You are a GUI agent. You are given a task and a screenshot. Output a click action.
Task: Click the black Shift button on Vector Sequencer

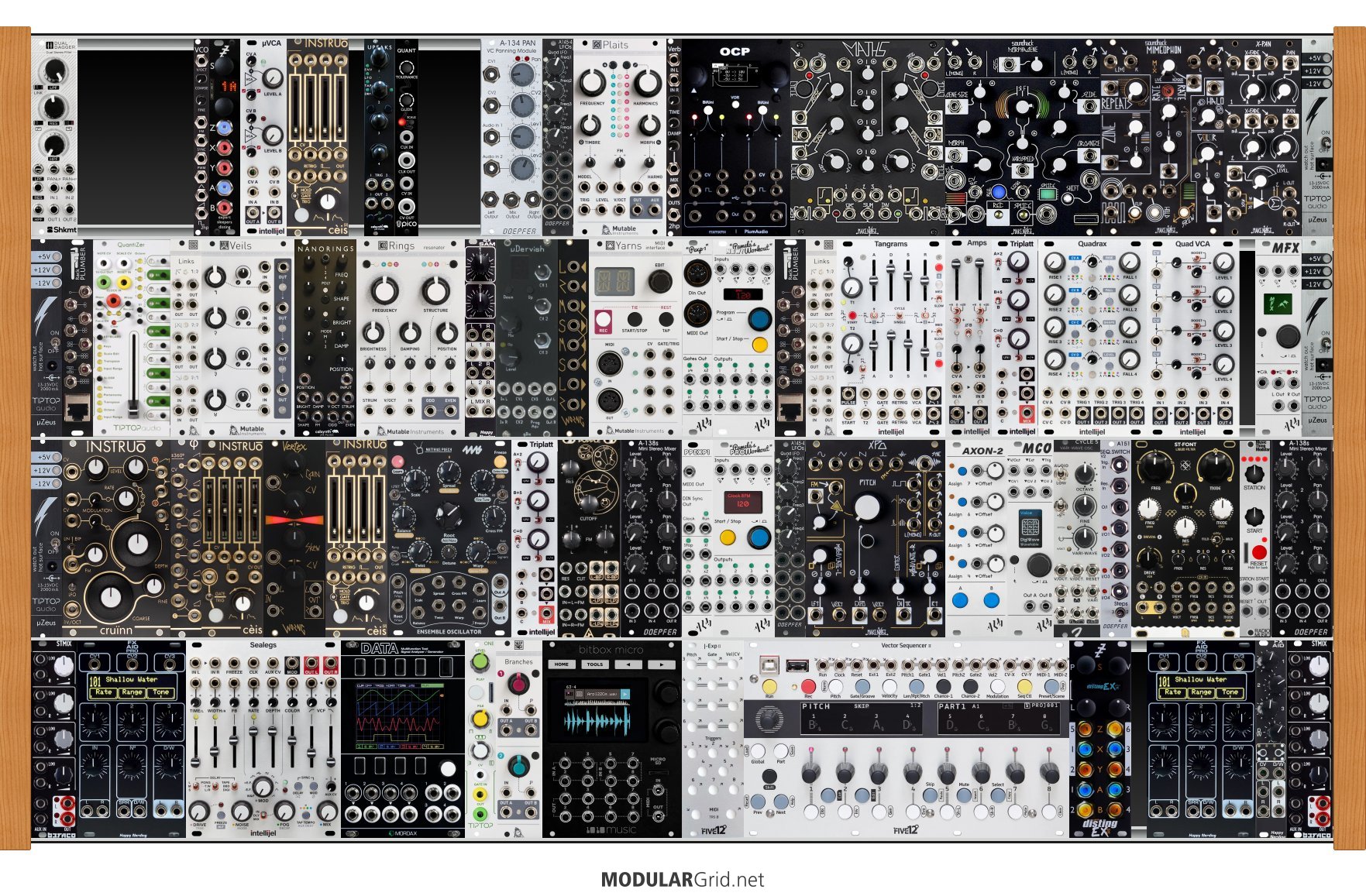point(769,776)
